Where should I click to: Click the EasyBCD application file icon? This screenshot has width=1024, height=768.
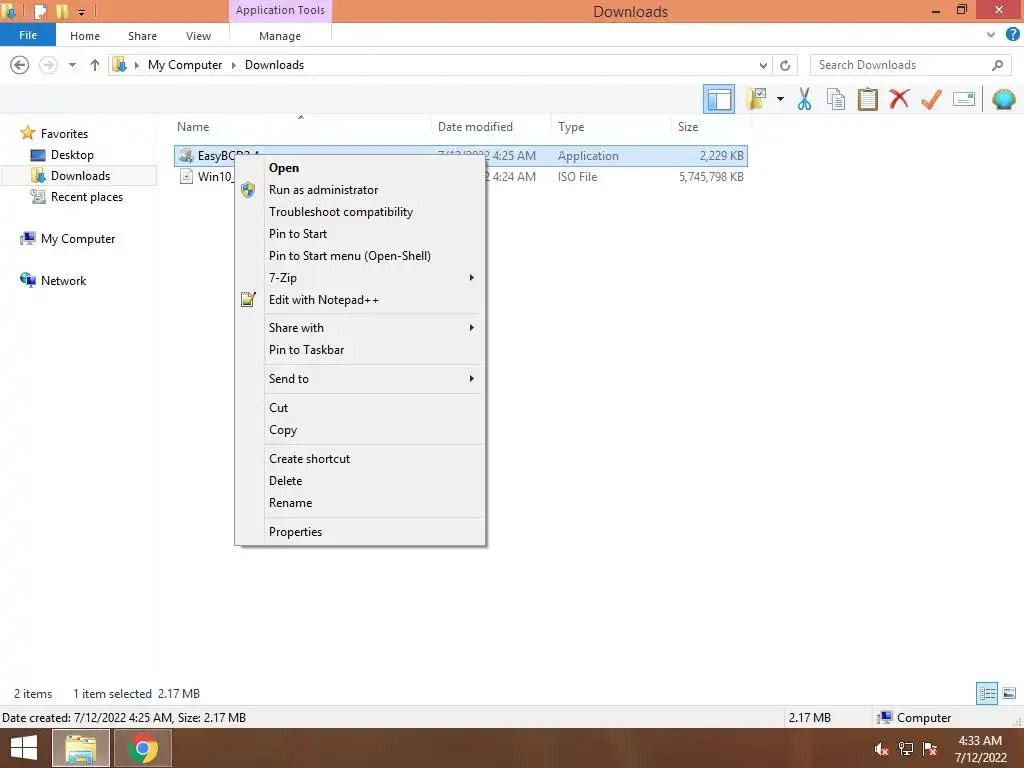pos(186,155)
